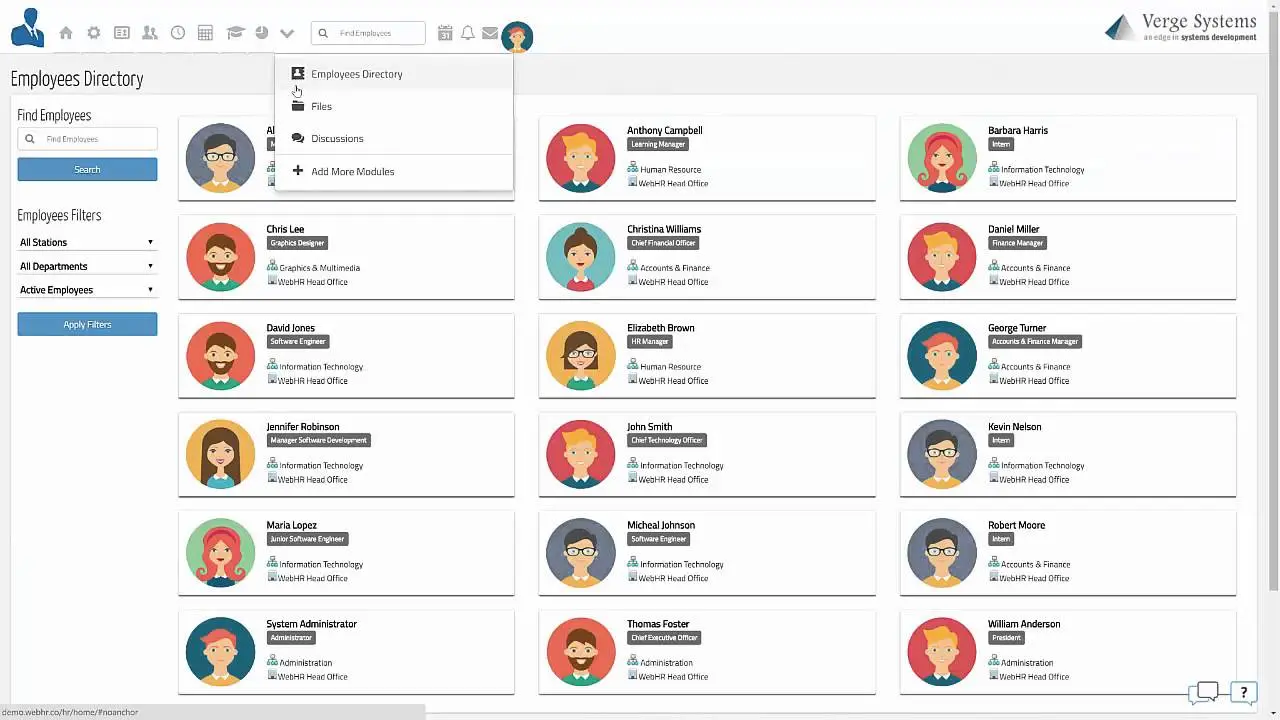Open the calendar icon near notifications
Viewport: 1280px width, 720px height.
[x=445, y=32]
